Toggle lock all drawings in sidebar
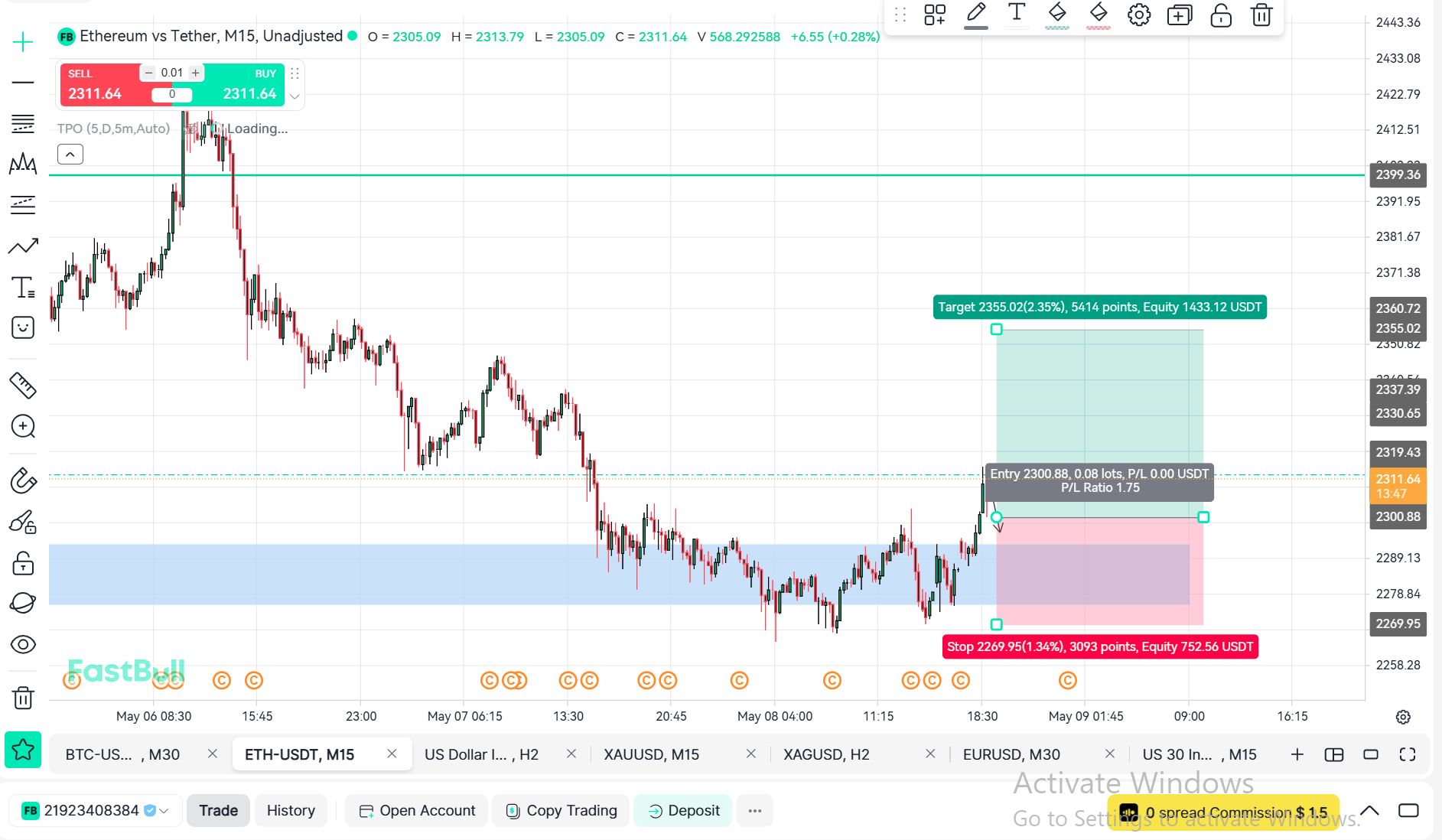The width and height of the screenshot is (1442, 840). [x=23, y=563]
